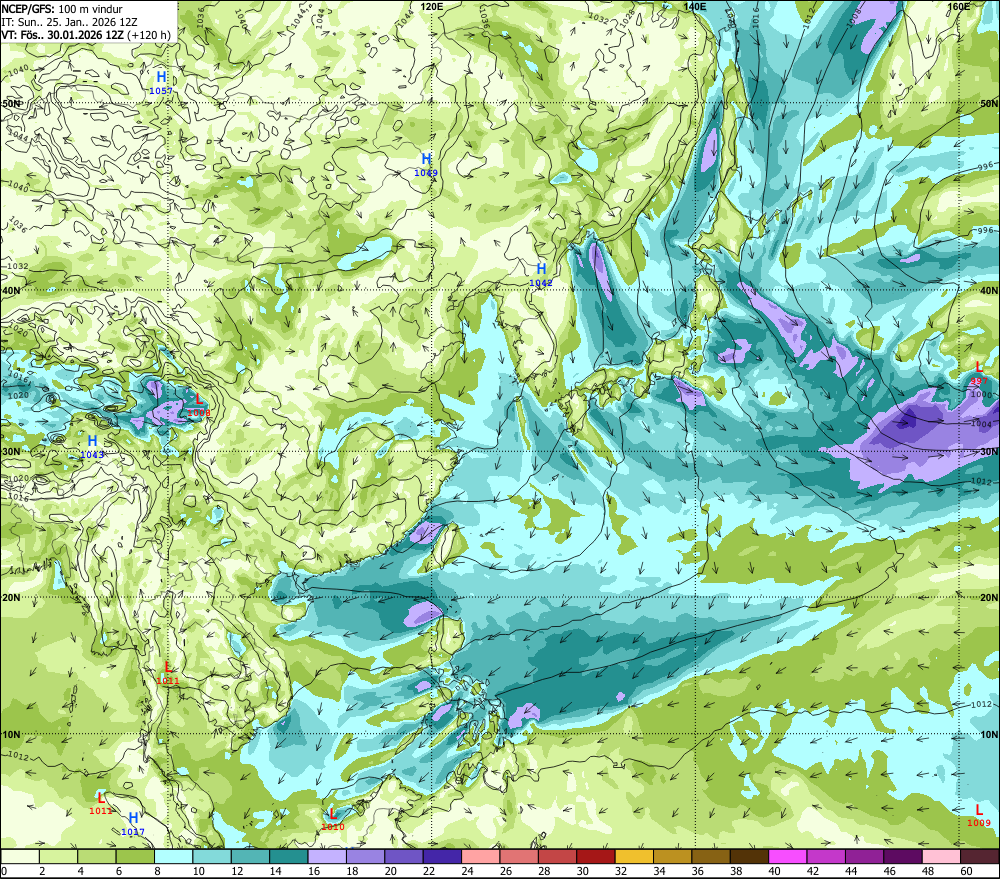The width and height of the screenshot is (1000, 879).
Task: Click the 1004 isobar label
Action: tap(981, 424)
